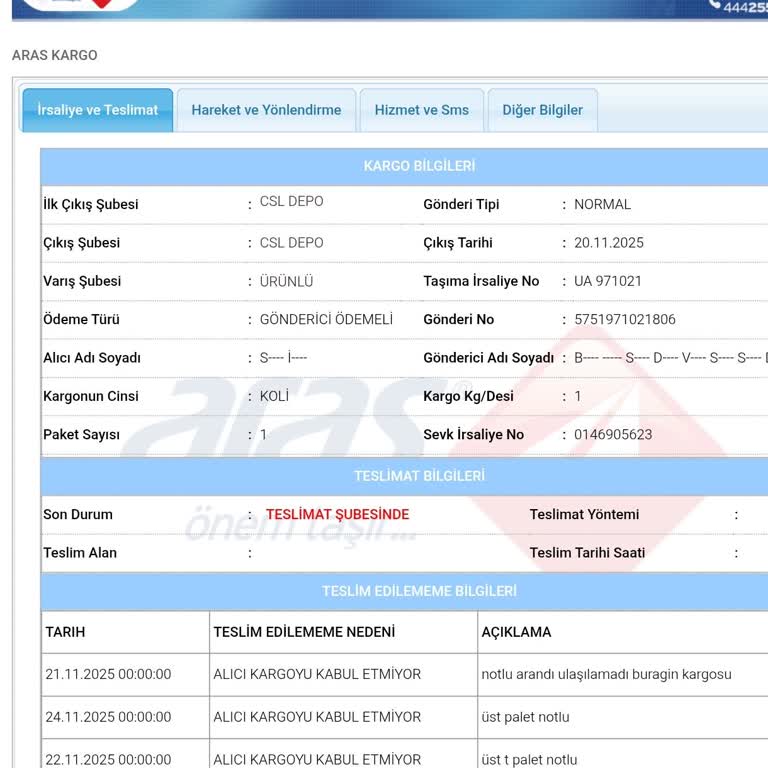Click the İlk Çıkış Şubesi label

coord(91,204)
